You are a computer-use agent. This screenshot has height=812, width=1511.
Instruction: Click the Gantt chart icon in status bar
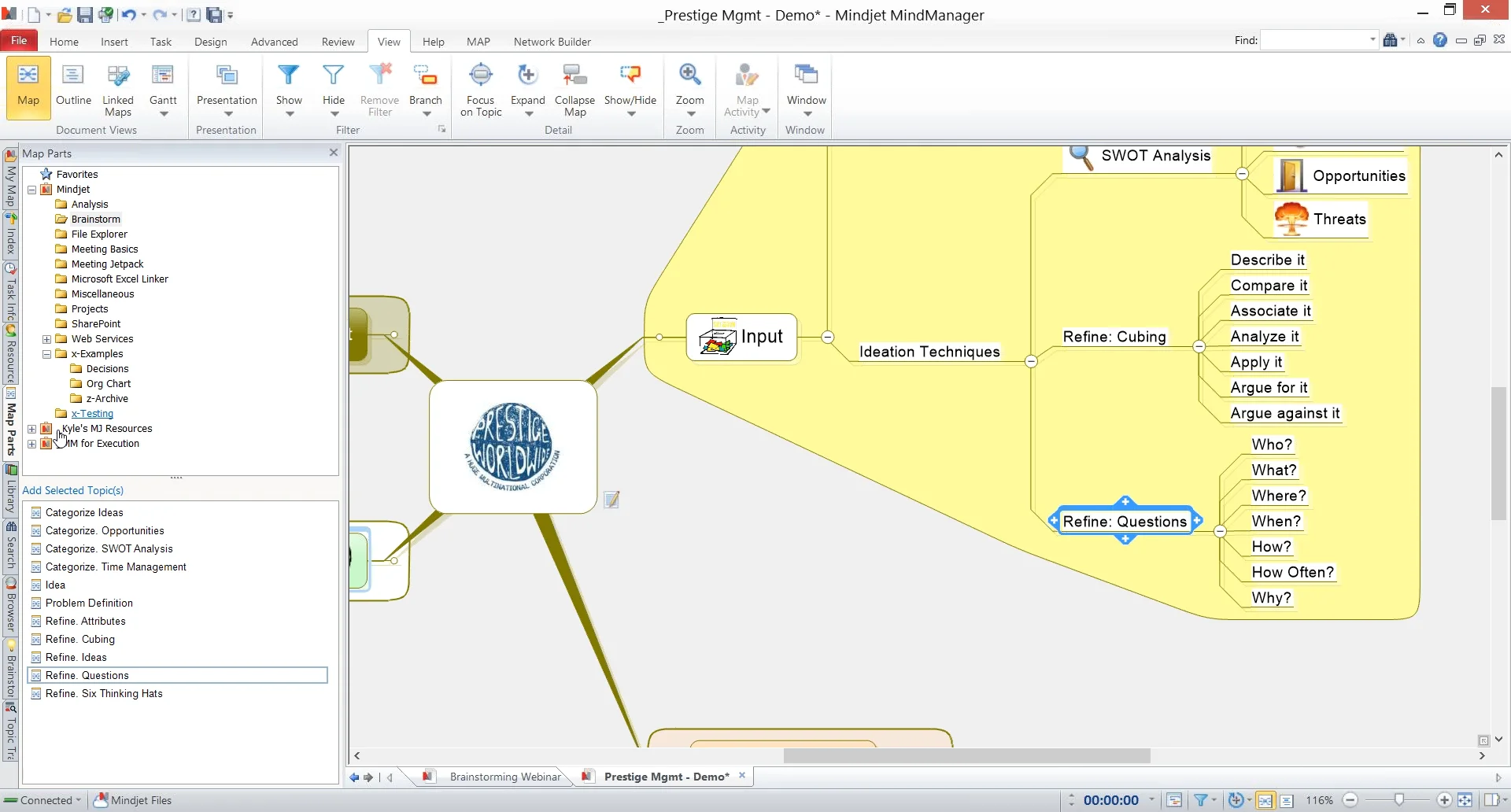click(x=1174, y=800)
